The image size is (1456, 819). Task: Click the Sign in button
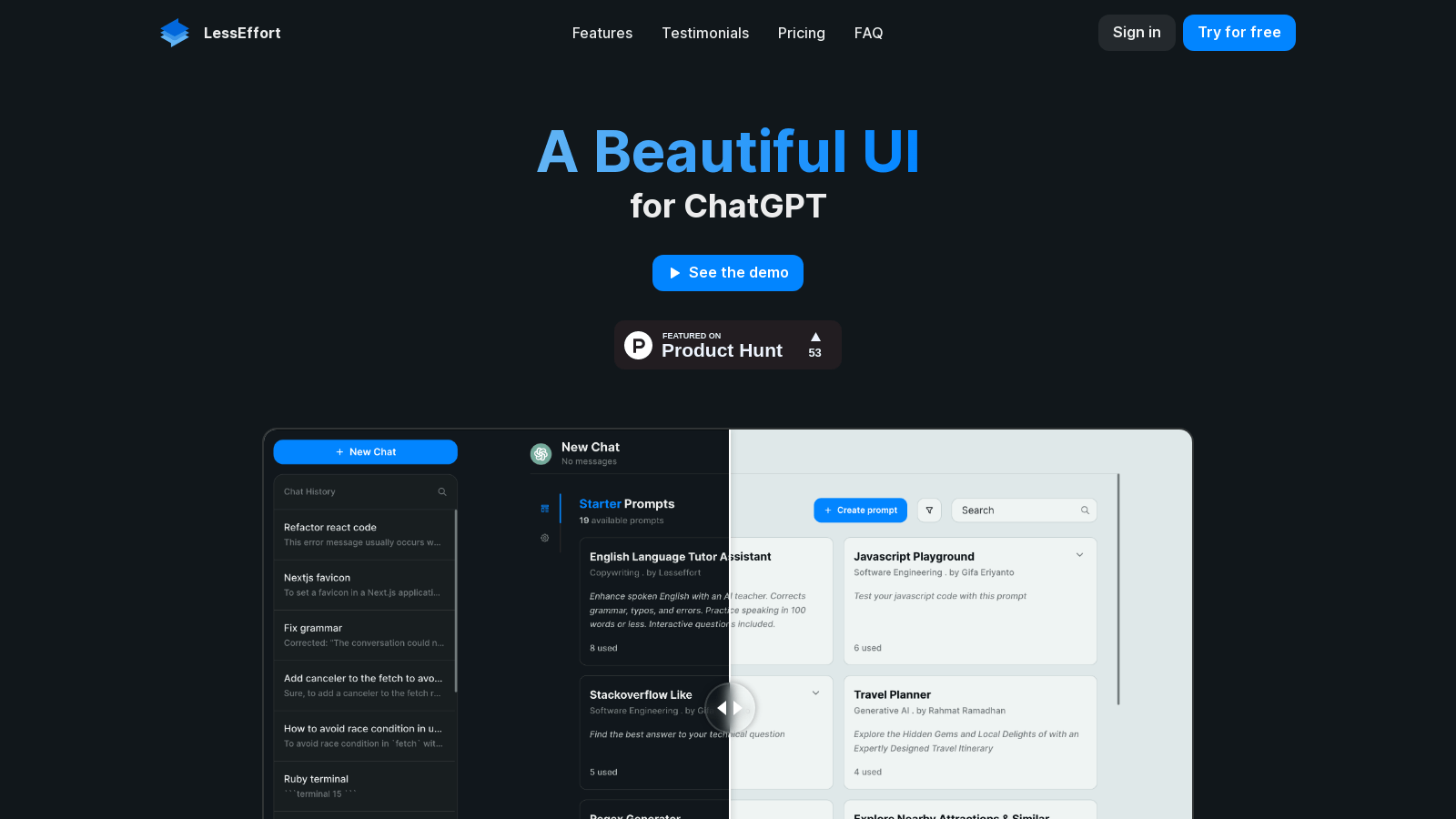(1137, 33)
